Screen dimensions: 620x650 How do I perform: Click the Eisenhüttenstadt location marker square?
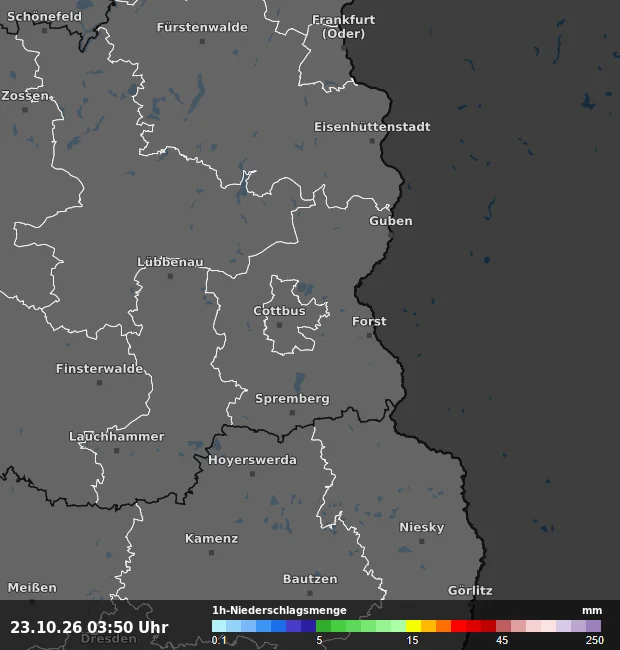[x=372, y=141]
